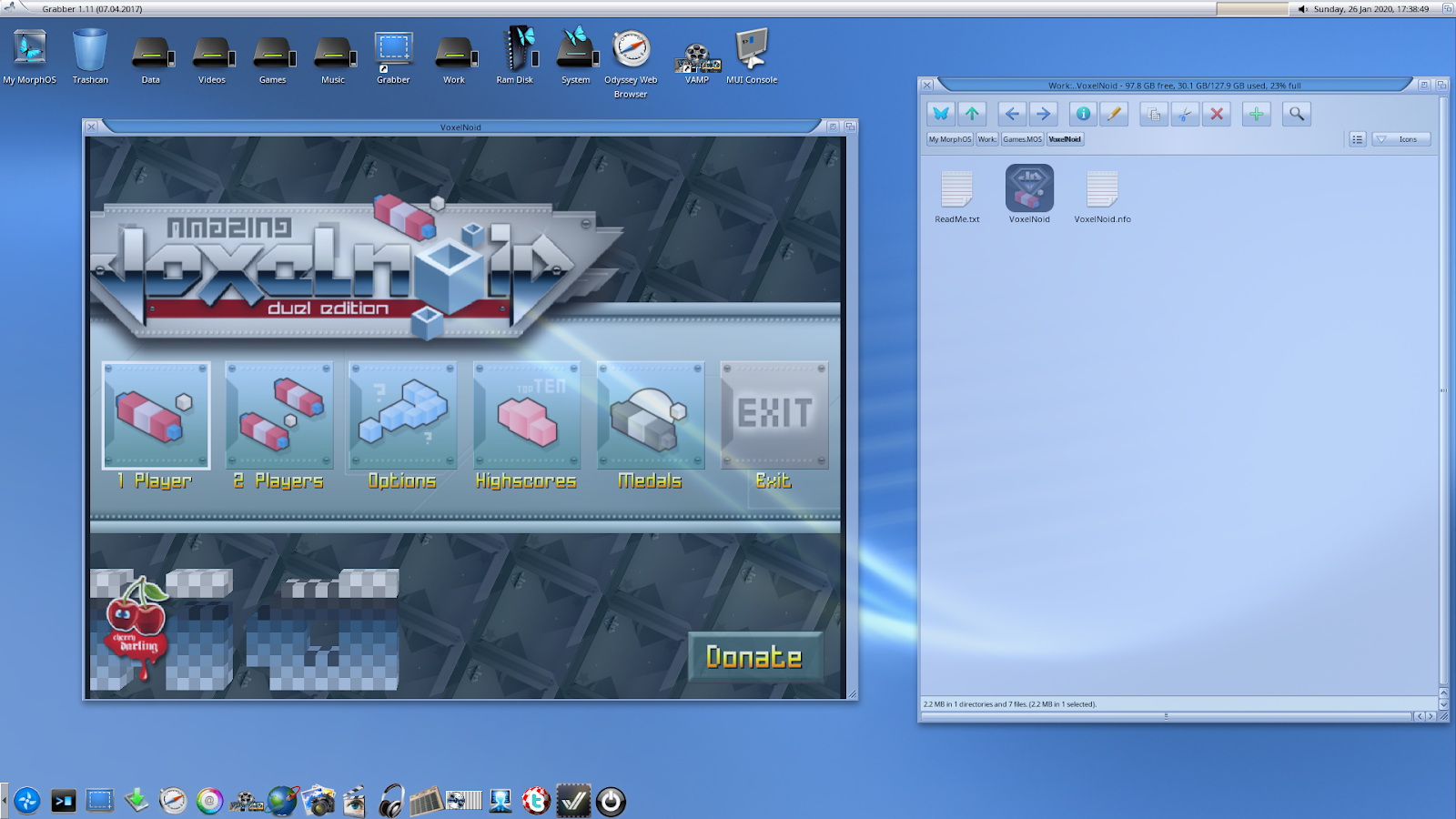The height and width of the screenshot is (819, 1456).
Task: Open the Twitter ball icon in dock
Action: [536, 801]
